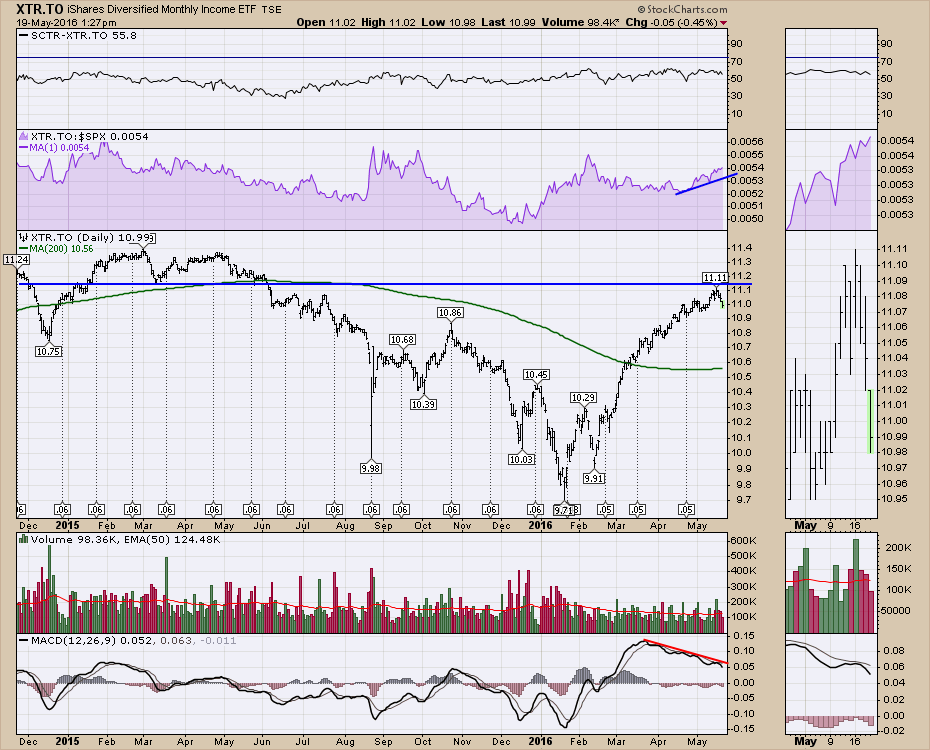Click the 600K volume axis label
Viewport: 930px width, 750px height.
[744, 541]
